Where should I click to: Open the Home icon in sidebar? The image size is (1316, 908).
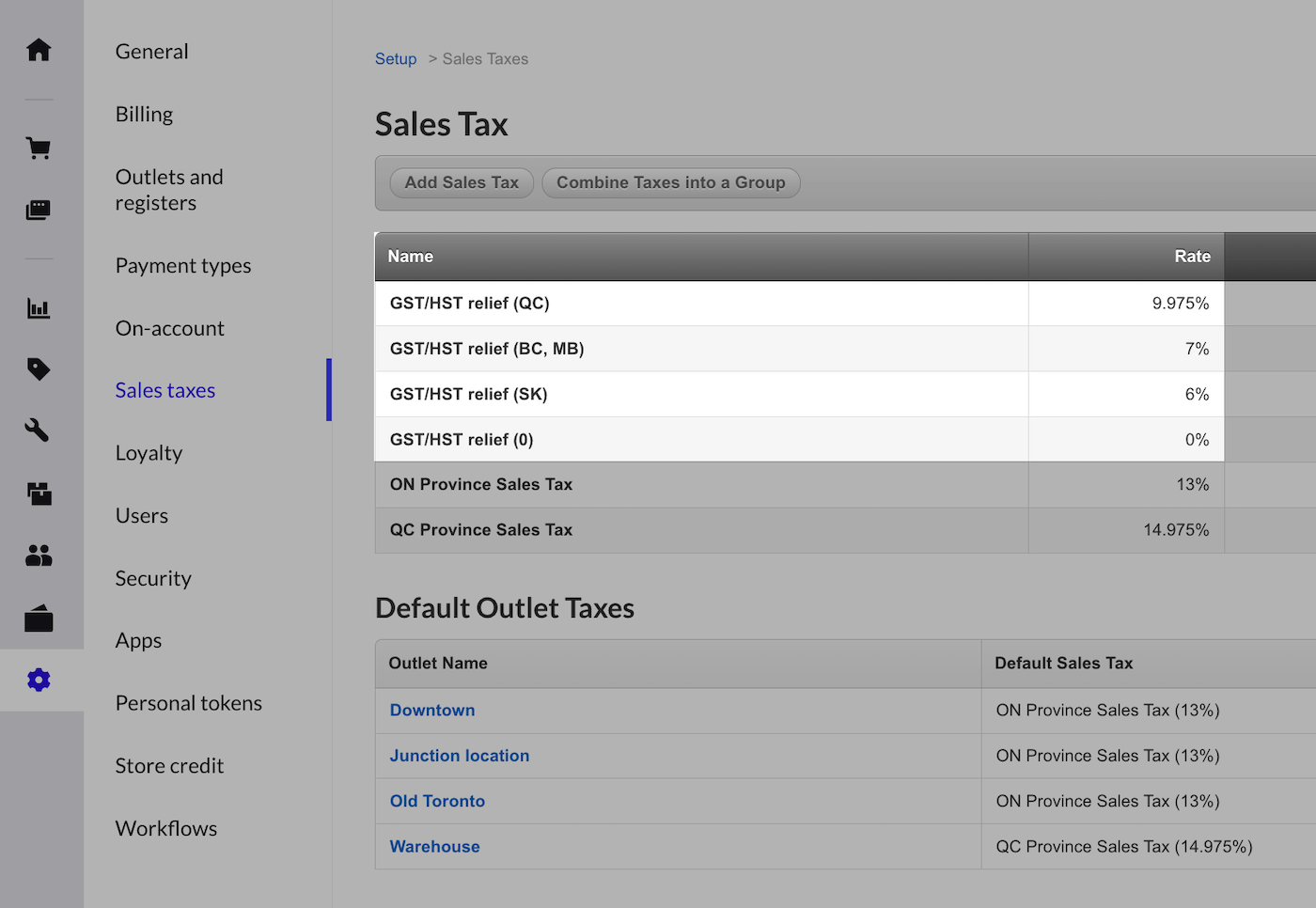pos(39,50)
